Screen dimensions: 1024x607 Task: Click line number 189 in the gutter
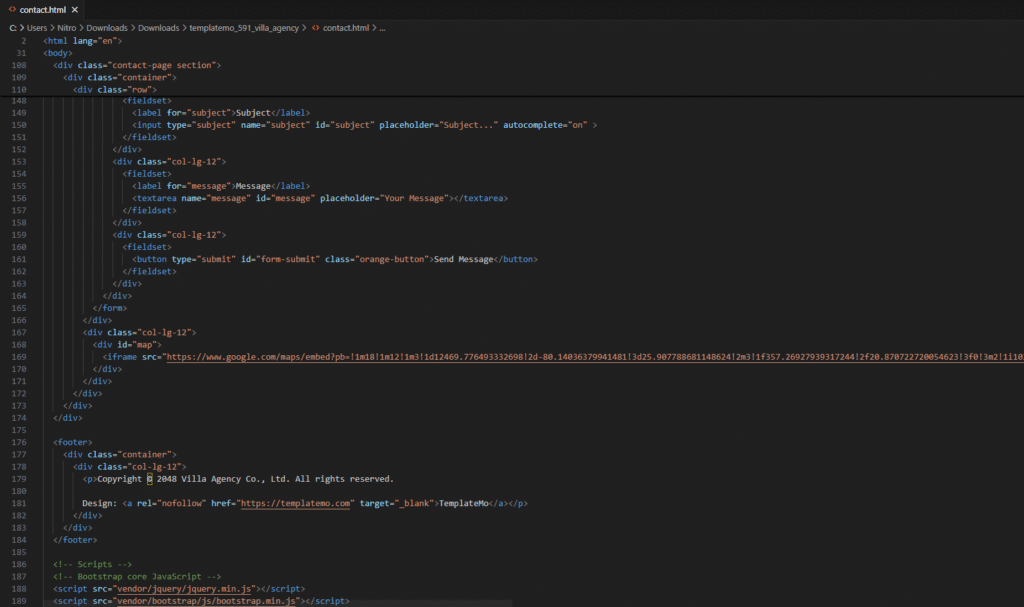click(19, 600)
